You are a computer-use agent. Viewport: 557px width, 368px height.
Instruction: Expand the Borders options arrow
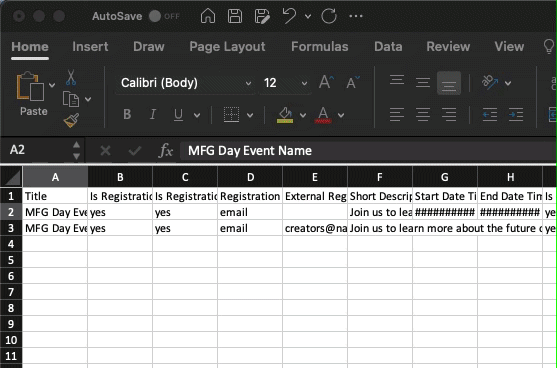coord(250,115)
